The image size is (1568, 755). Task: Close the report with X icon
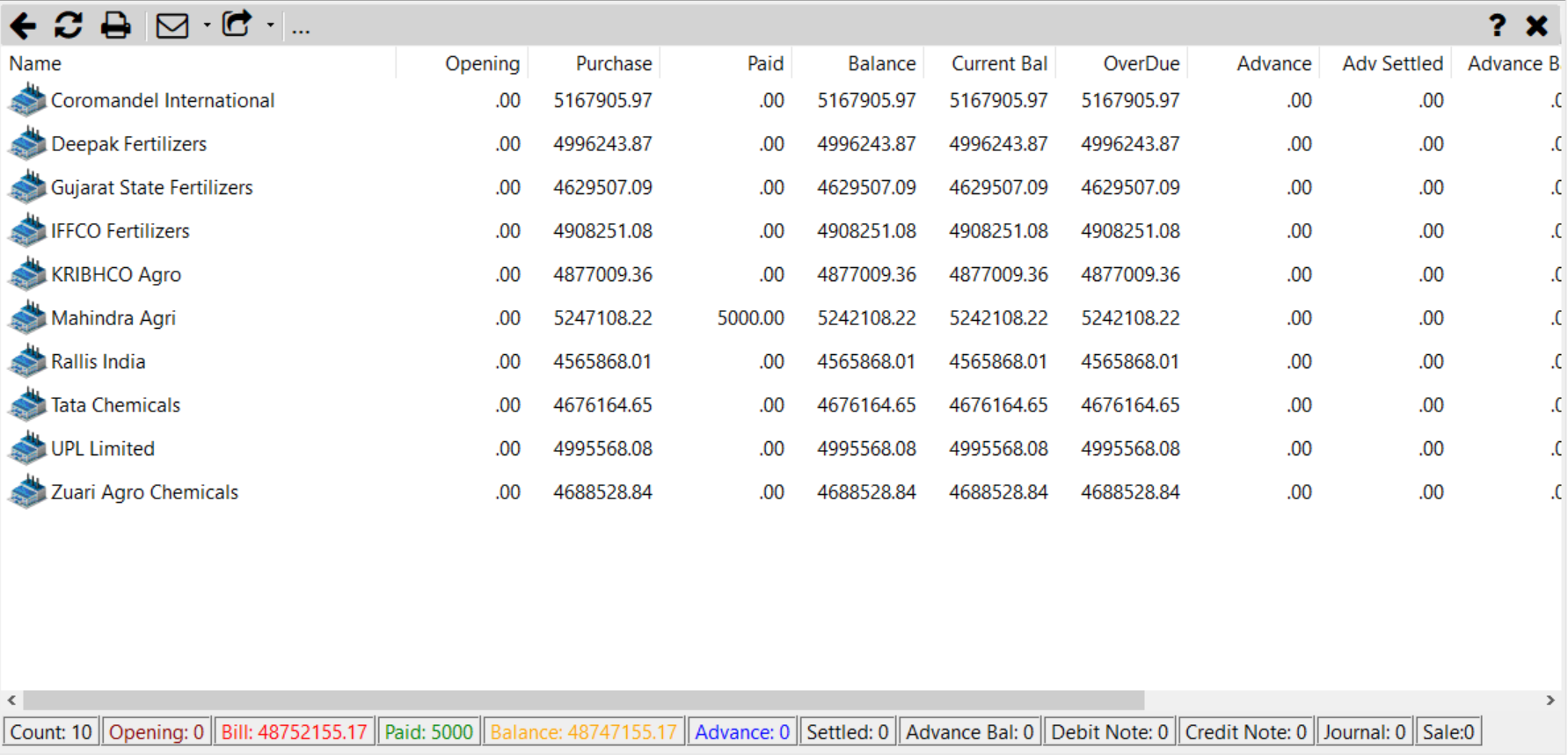(x=1536, y=25)
